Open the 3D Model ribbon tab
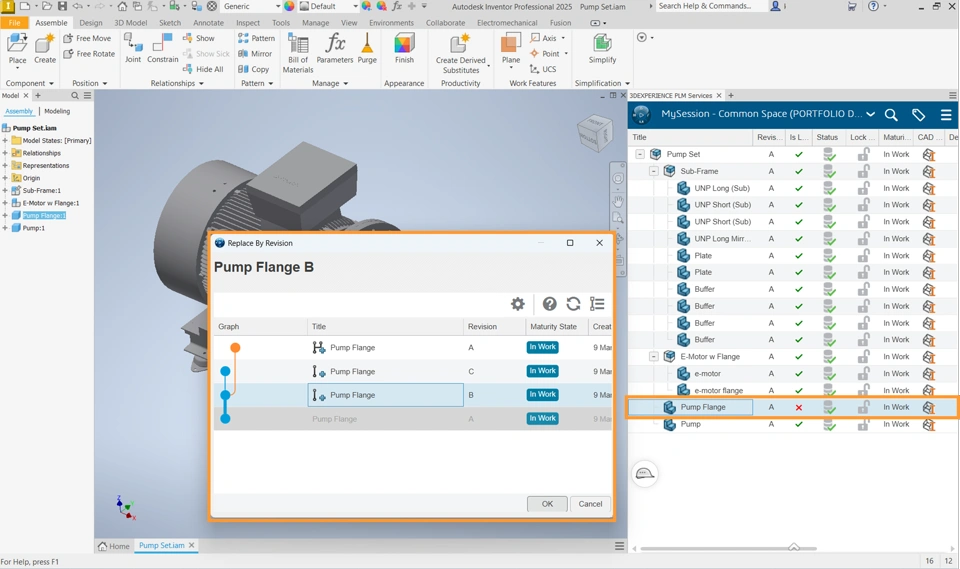This screenshot has height=569, width=960. [130, 23]
